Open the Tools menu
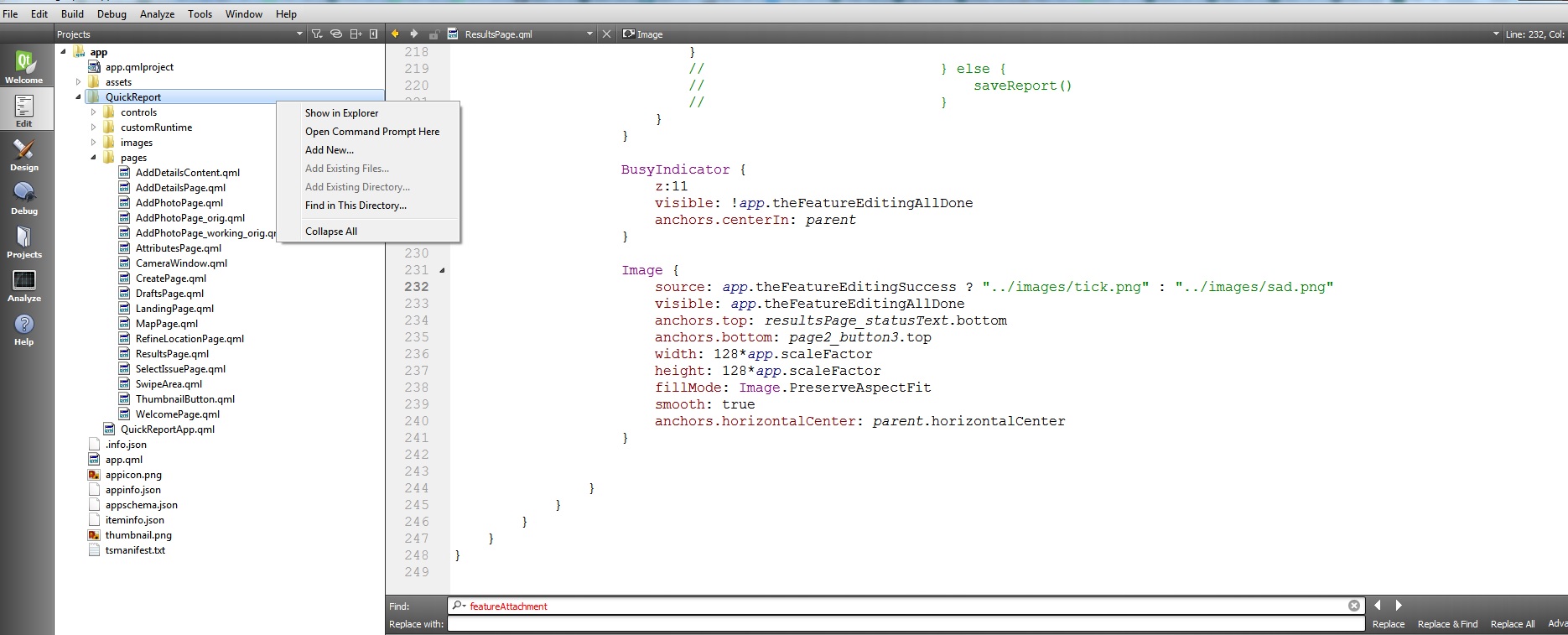 point(200,14)
